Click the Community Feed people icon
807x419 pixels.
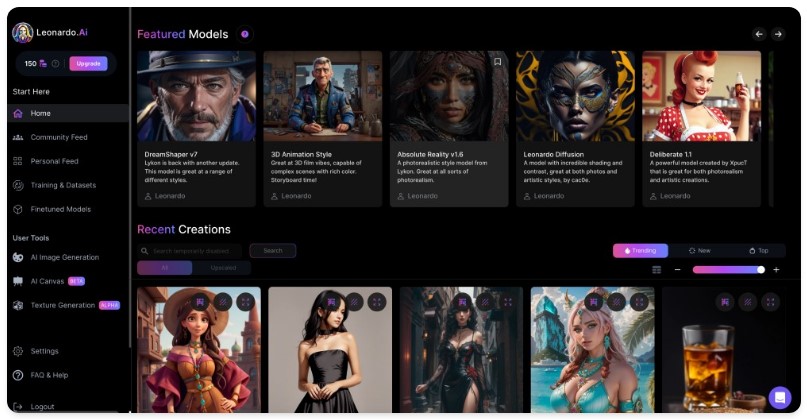click(18, 137)
